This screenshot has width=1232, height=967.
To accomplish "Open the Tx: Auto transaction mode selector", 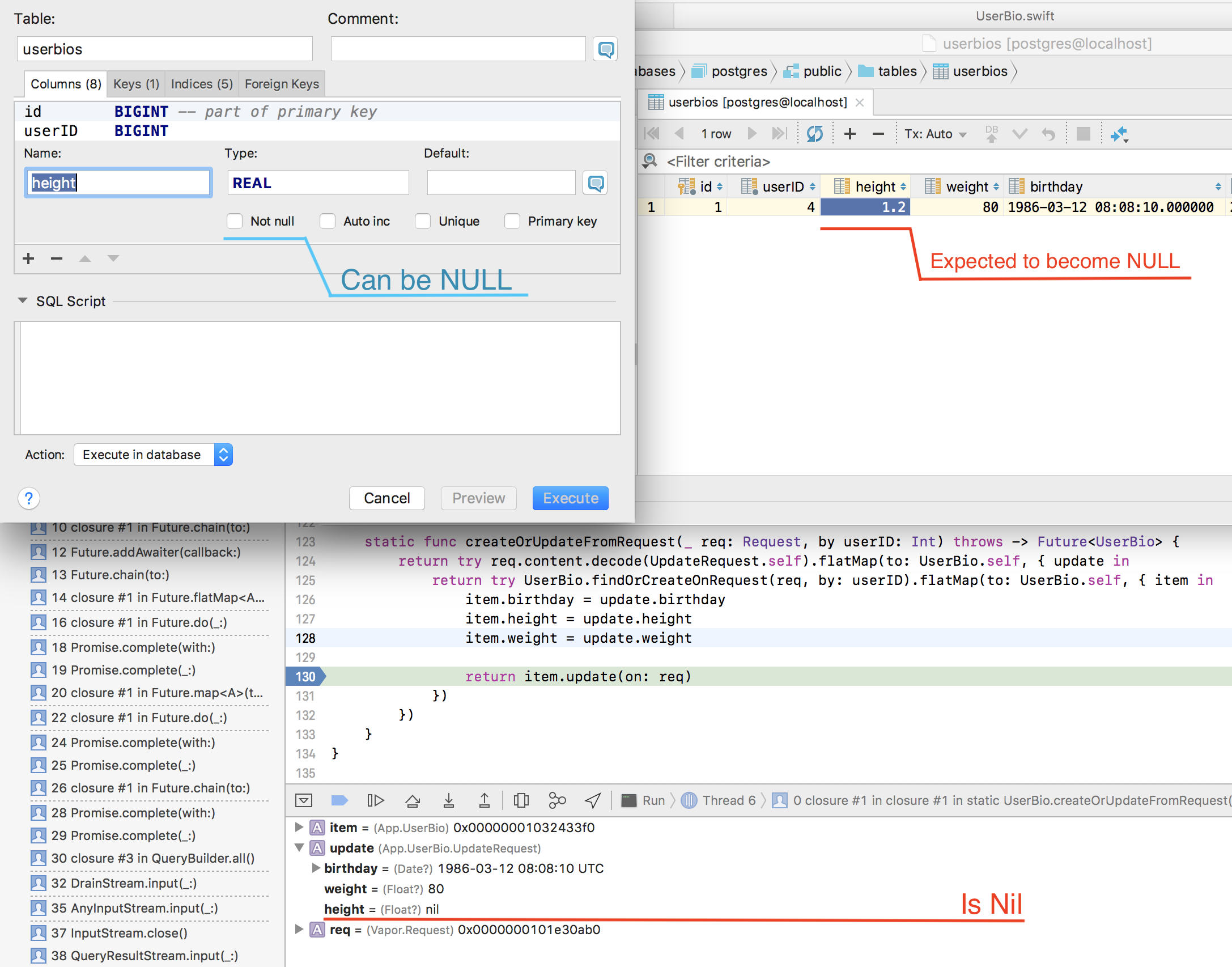I will pos(935,134).
